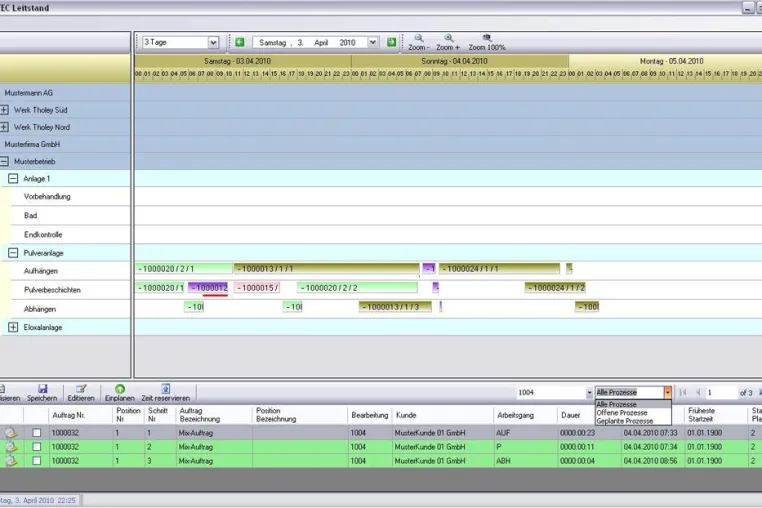Screen dimensions: 762x508
Task: Reset view with Zoom 100% icon
Action: pyautogui.click(x=486, y=38)
